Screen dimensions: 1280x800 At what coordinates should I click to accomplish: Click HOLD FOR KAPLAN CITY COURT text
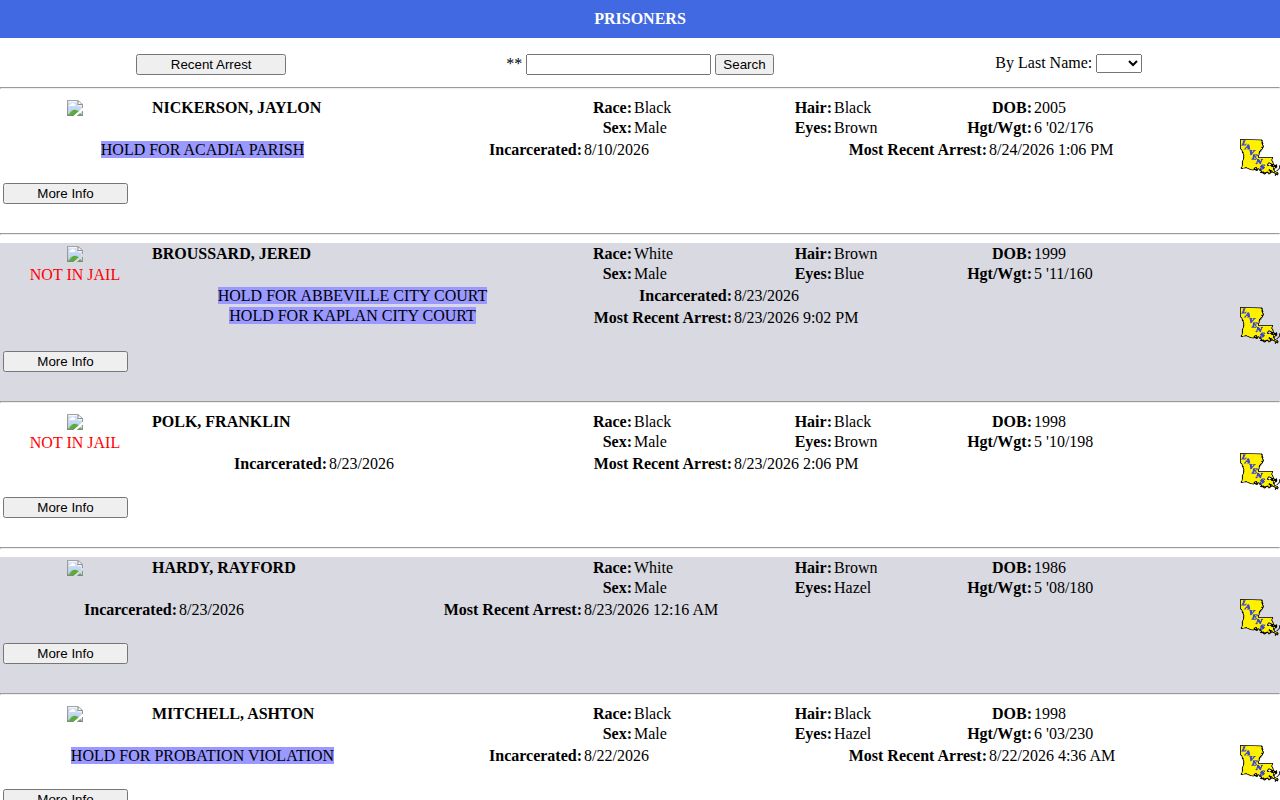[x=352, y=316]
